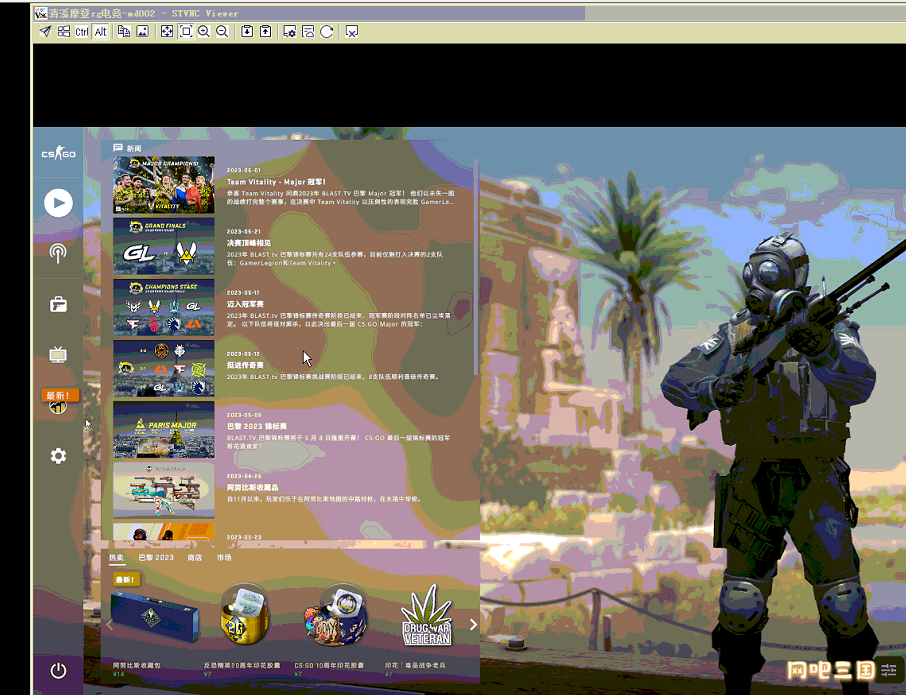
Task: Open headline 迈入冠军赛
Action: pyautogui.click(x=245, y=304)
